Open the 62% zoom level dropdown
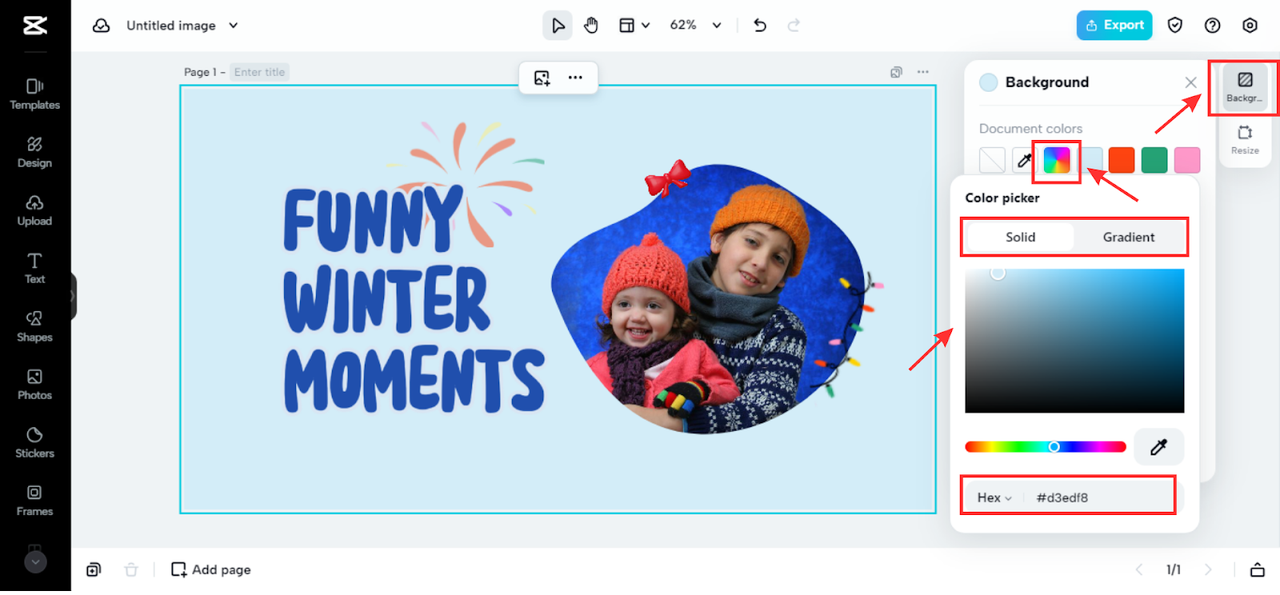This screenshot has height=595, width=1280. click(x=696, y=26)
